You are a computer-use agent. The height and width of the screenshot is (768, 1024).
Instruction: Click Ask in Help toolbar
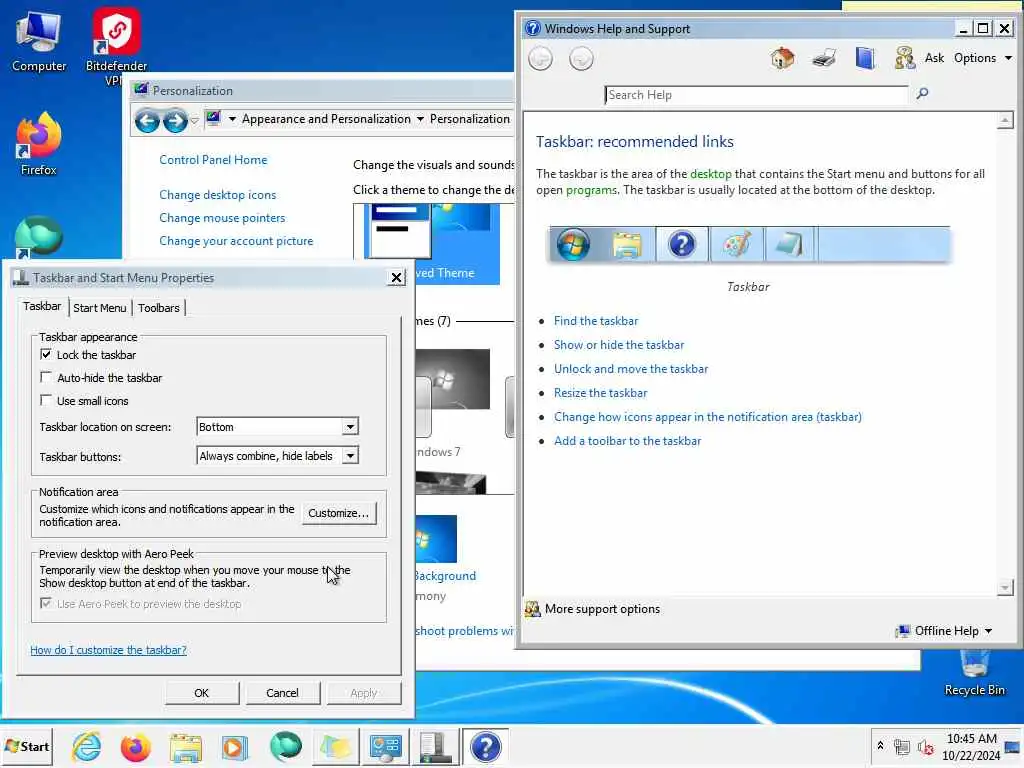(934, 57)
